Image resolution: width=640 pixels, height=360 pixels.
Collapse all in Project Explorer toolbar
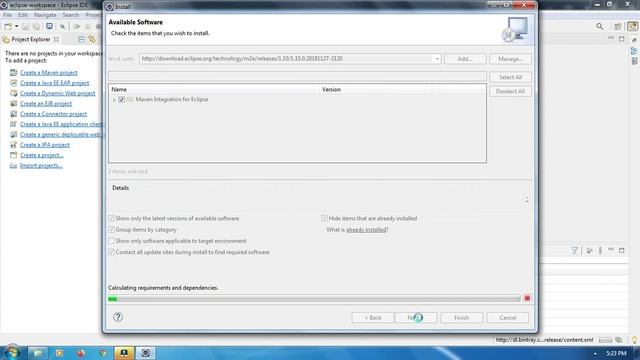[x=81, y=39]
